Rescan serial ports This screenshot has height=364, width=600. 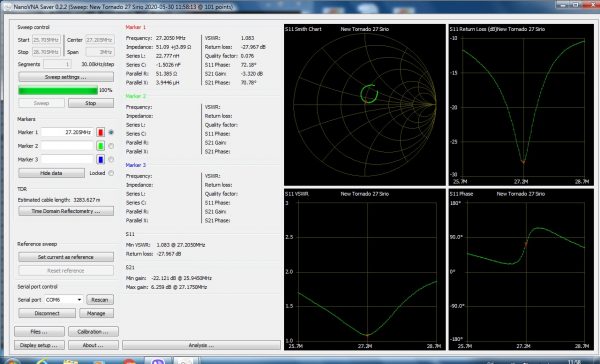click(x=100, y=300)
